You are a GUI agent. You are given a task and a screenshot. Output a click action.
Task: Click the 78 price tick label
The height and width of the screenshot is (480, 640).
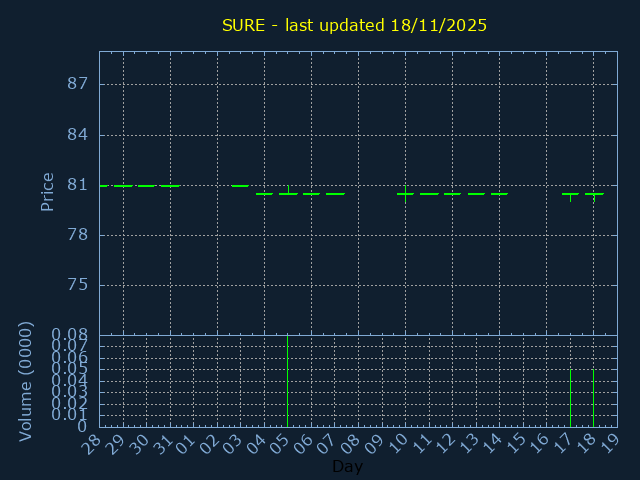tap(77, 235)
